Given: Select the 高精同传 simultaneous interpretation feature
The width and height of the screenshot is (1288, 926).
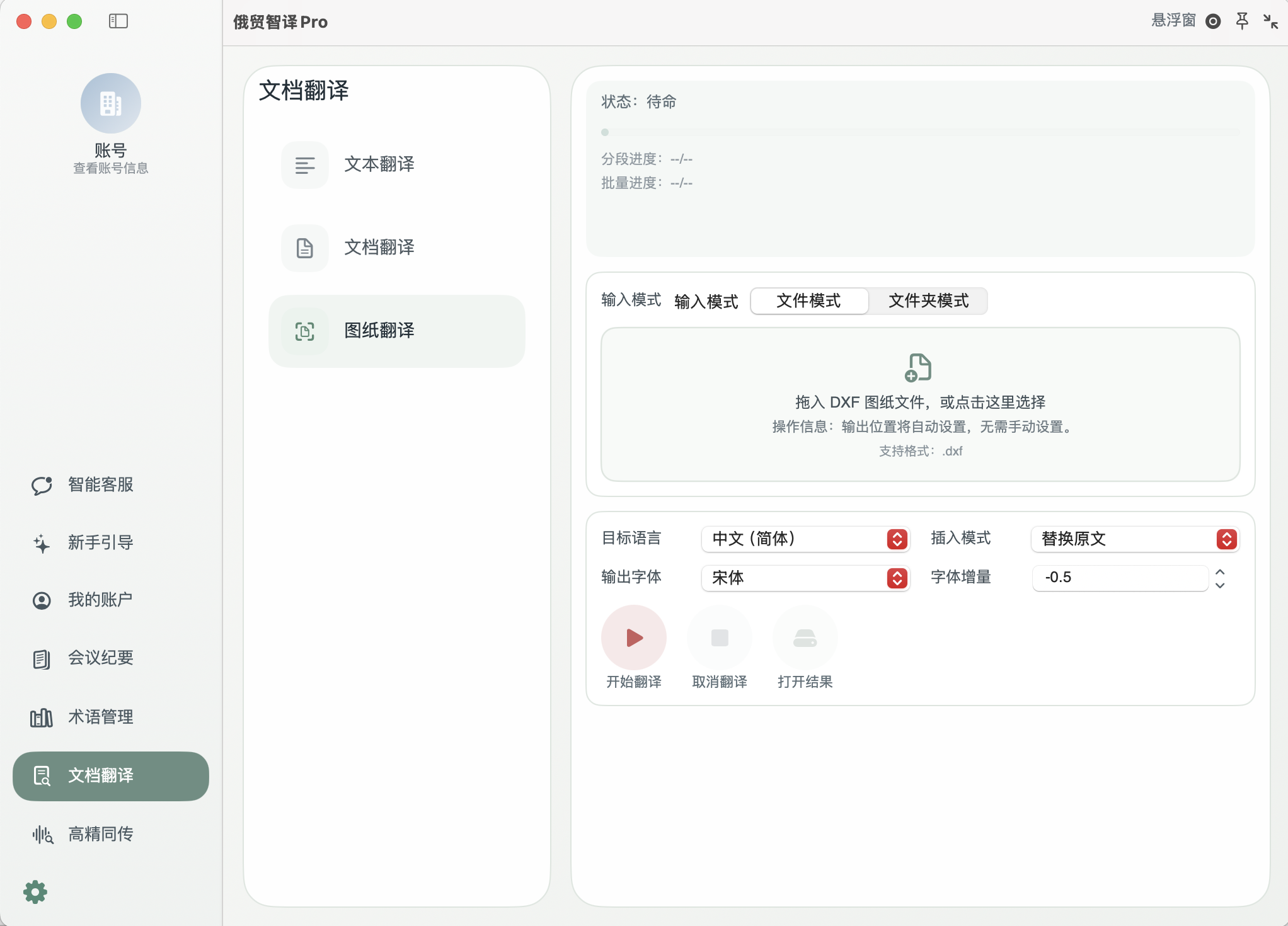Looking at the screenshot, I should tap(100, 834).
